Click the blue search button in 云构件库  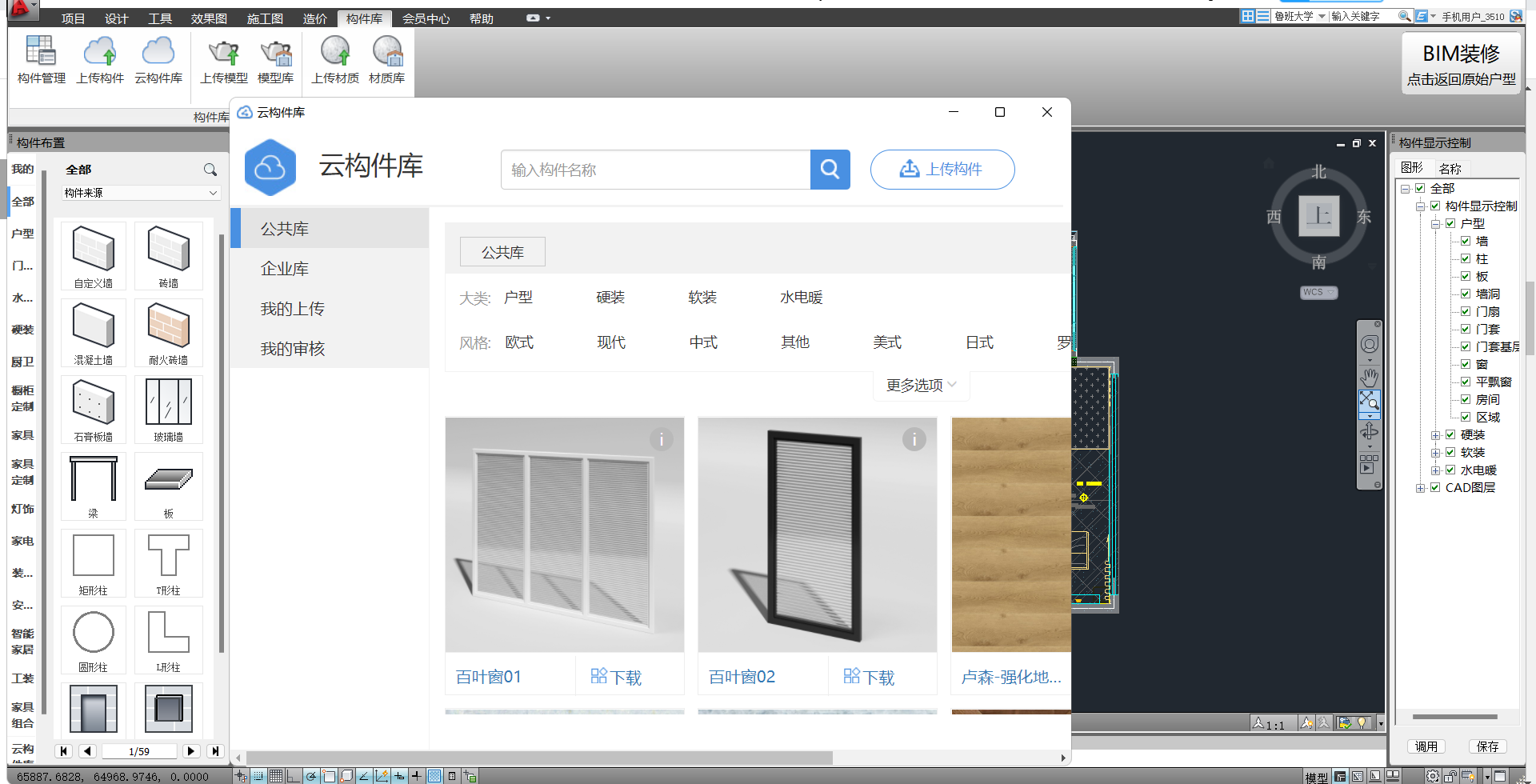click(830, 170)
